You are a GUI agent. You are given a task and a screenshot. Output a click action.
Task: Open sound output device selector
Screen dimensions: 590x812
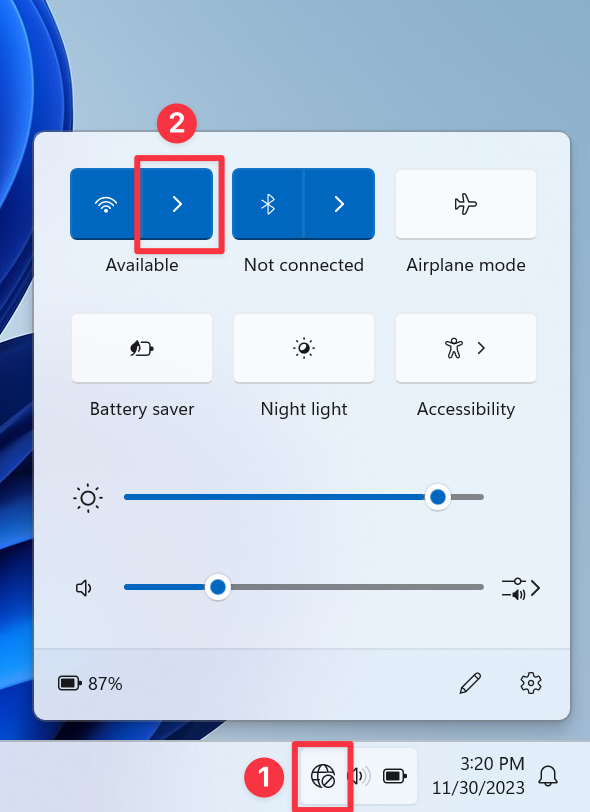[521, 589]
